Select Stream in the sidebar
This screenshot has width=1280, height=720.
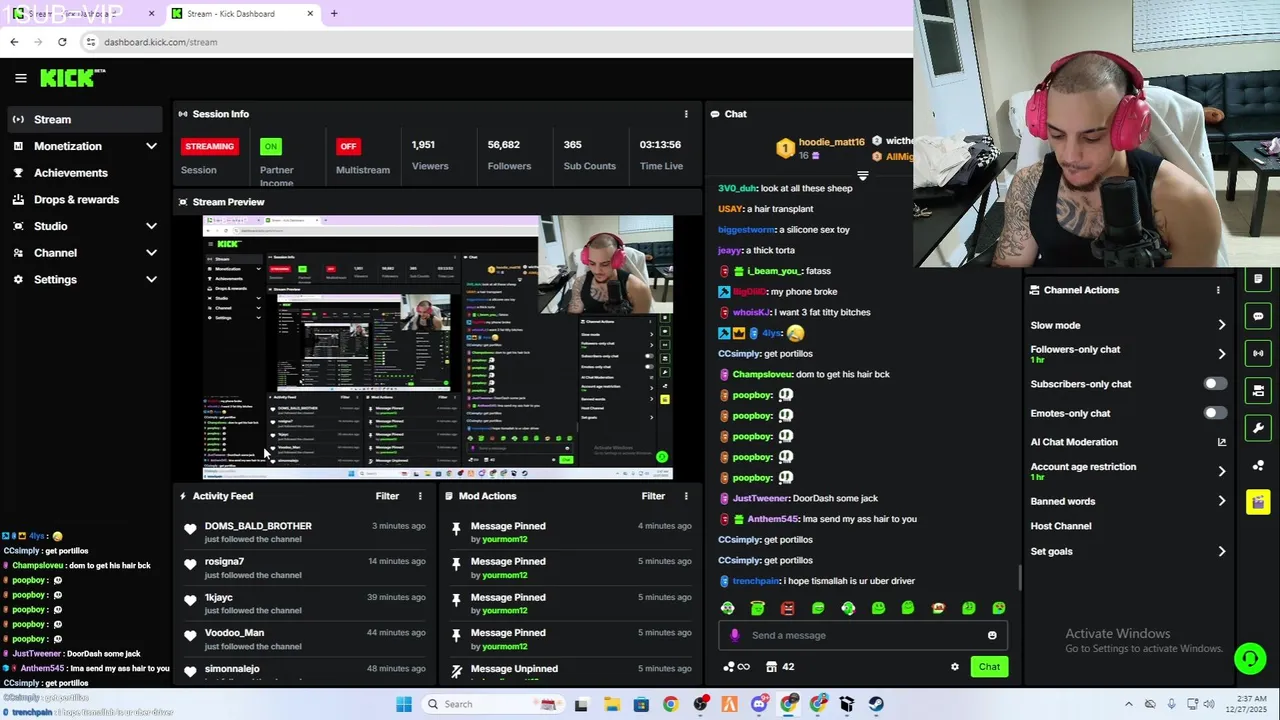point(83,119)
